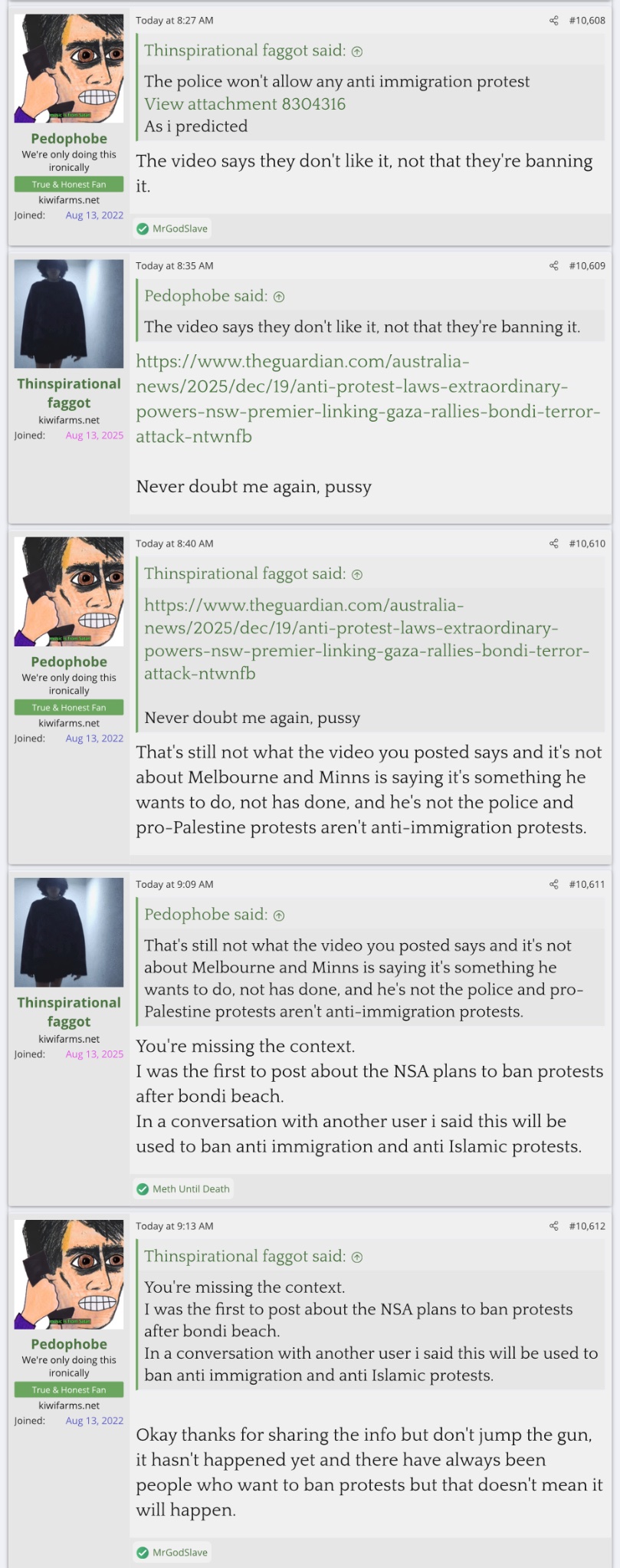Jump to quoted post via arrow in #10,611

[279, 915]
